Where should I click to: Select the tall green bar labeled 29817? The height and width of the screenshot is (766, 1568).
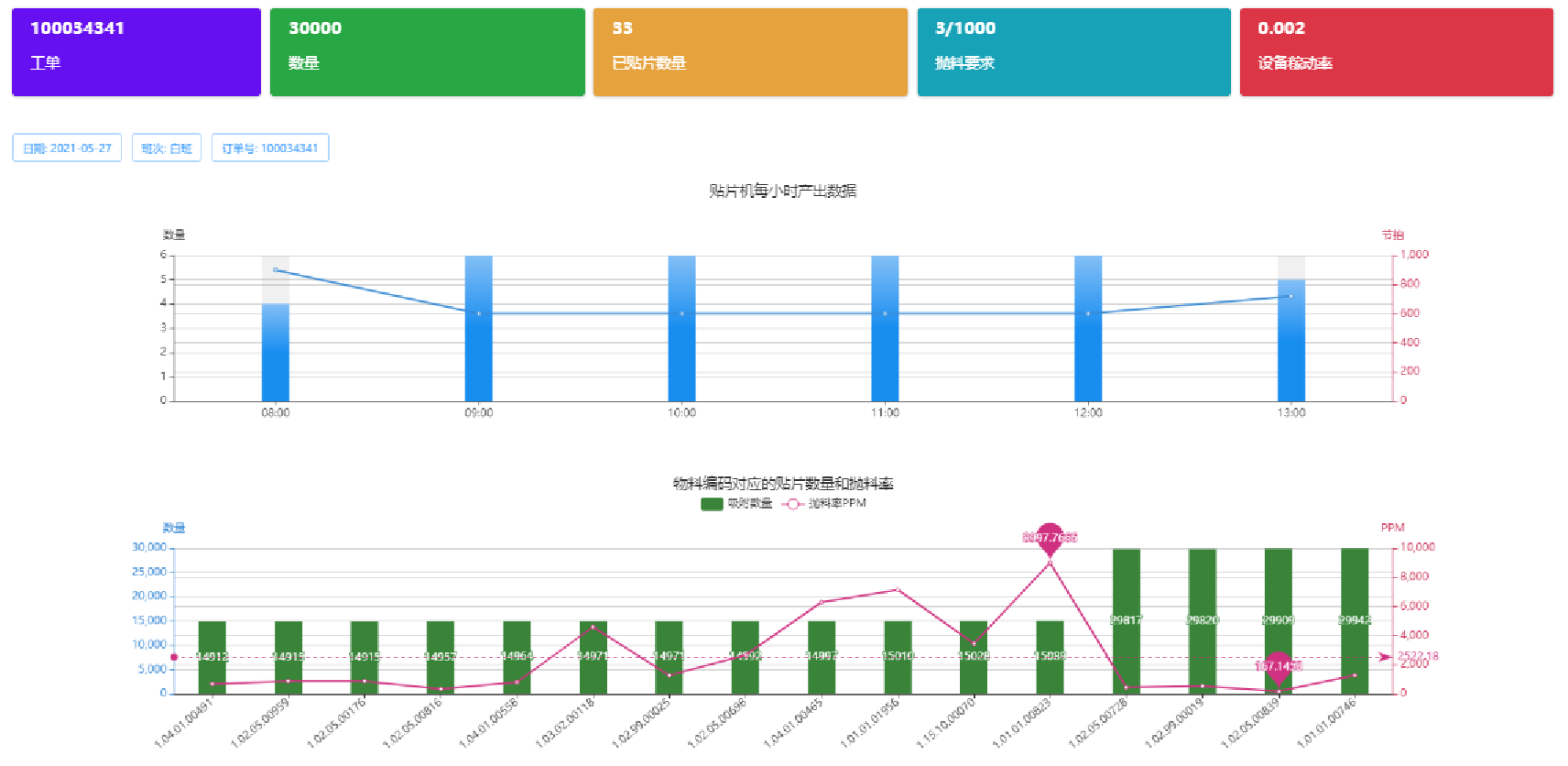coord(1127,621)
